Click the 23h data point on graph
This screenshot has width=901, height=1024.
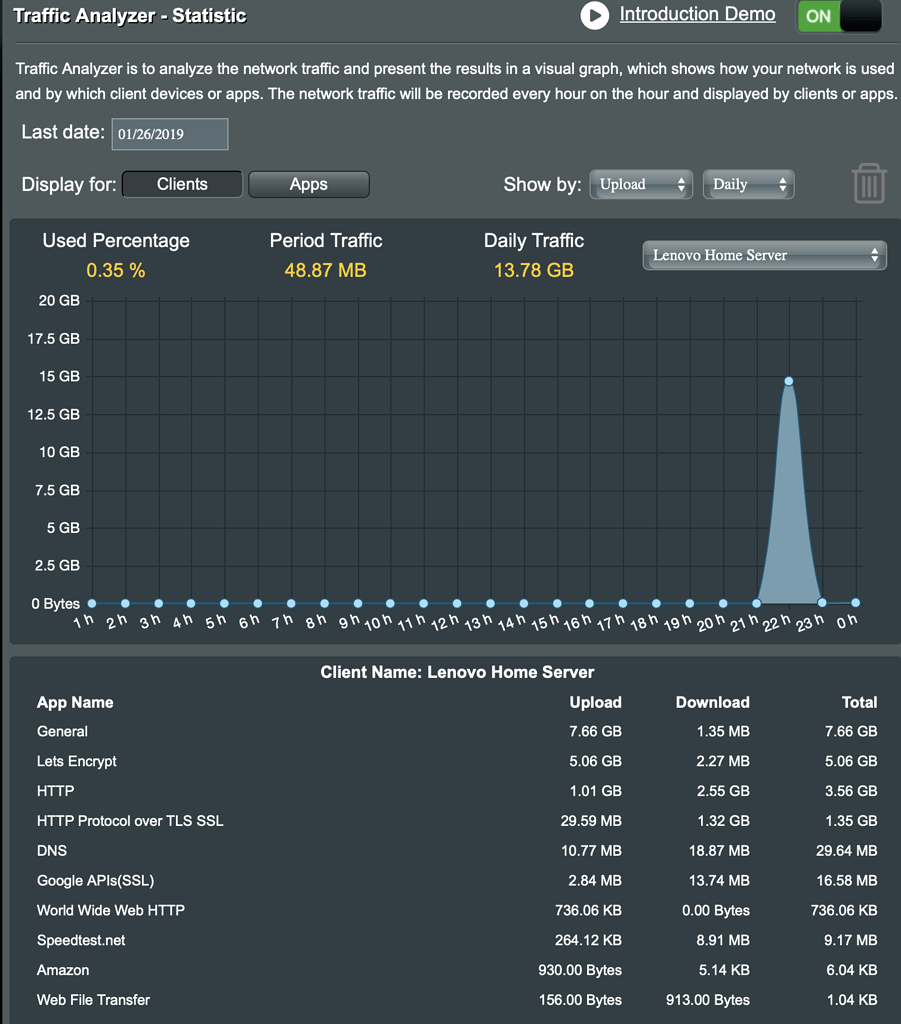[x=822, y=603]
